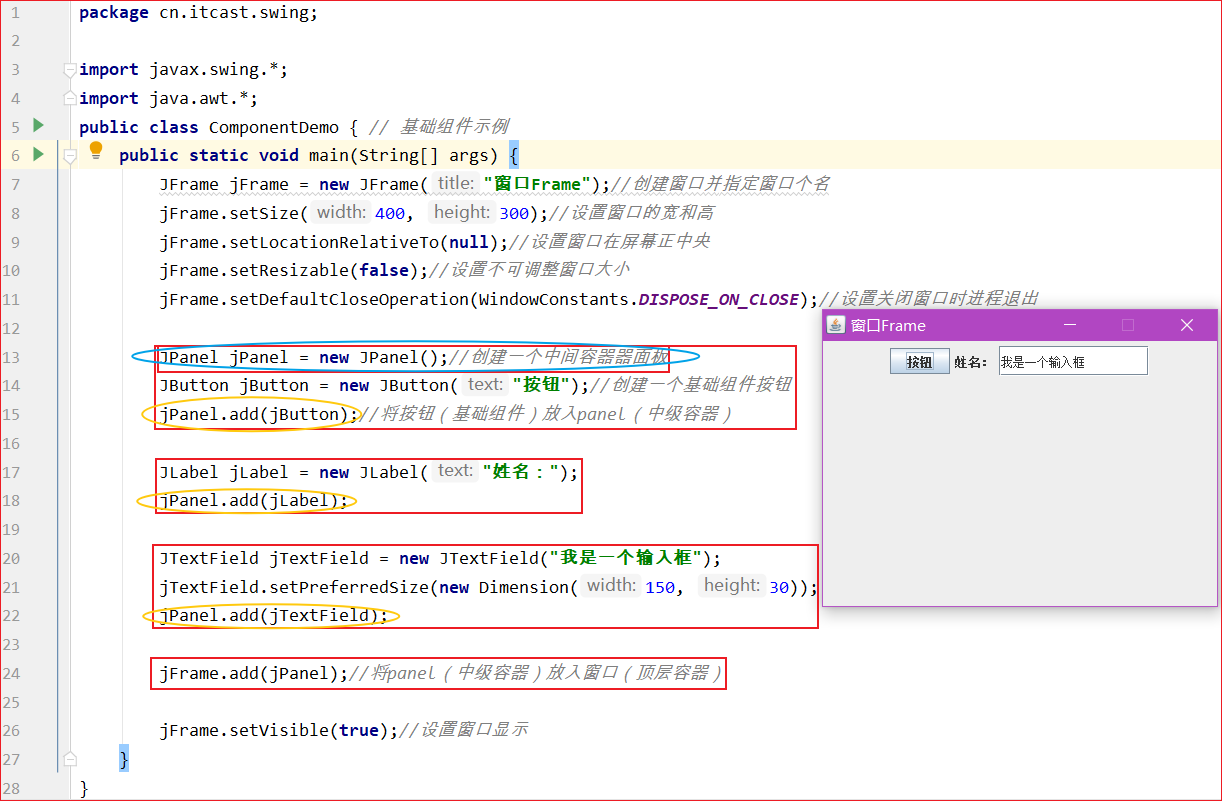Screen dimensions: 1222x801
Task: Click the 姓名 label in the Swing window
Action: pyautogui.click(x=973, y=360)
